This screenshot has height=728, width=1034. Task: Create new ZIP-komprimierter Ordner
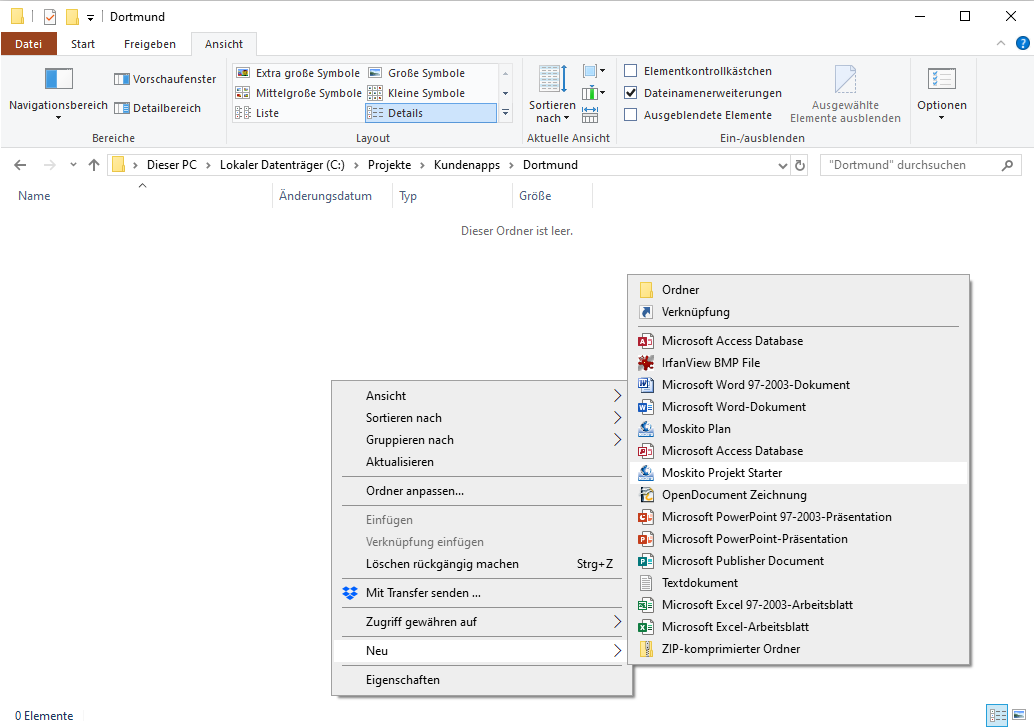coord(730,649)
